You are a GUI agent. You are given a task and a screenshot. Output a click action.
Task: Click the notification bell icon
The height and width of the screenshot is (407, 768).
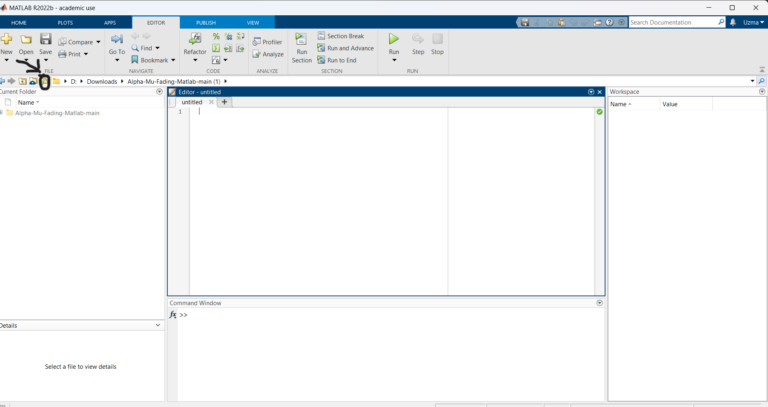733,23
